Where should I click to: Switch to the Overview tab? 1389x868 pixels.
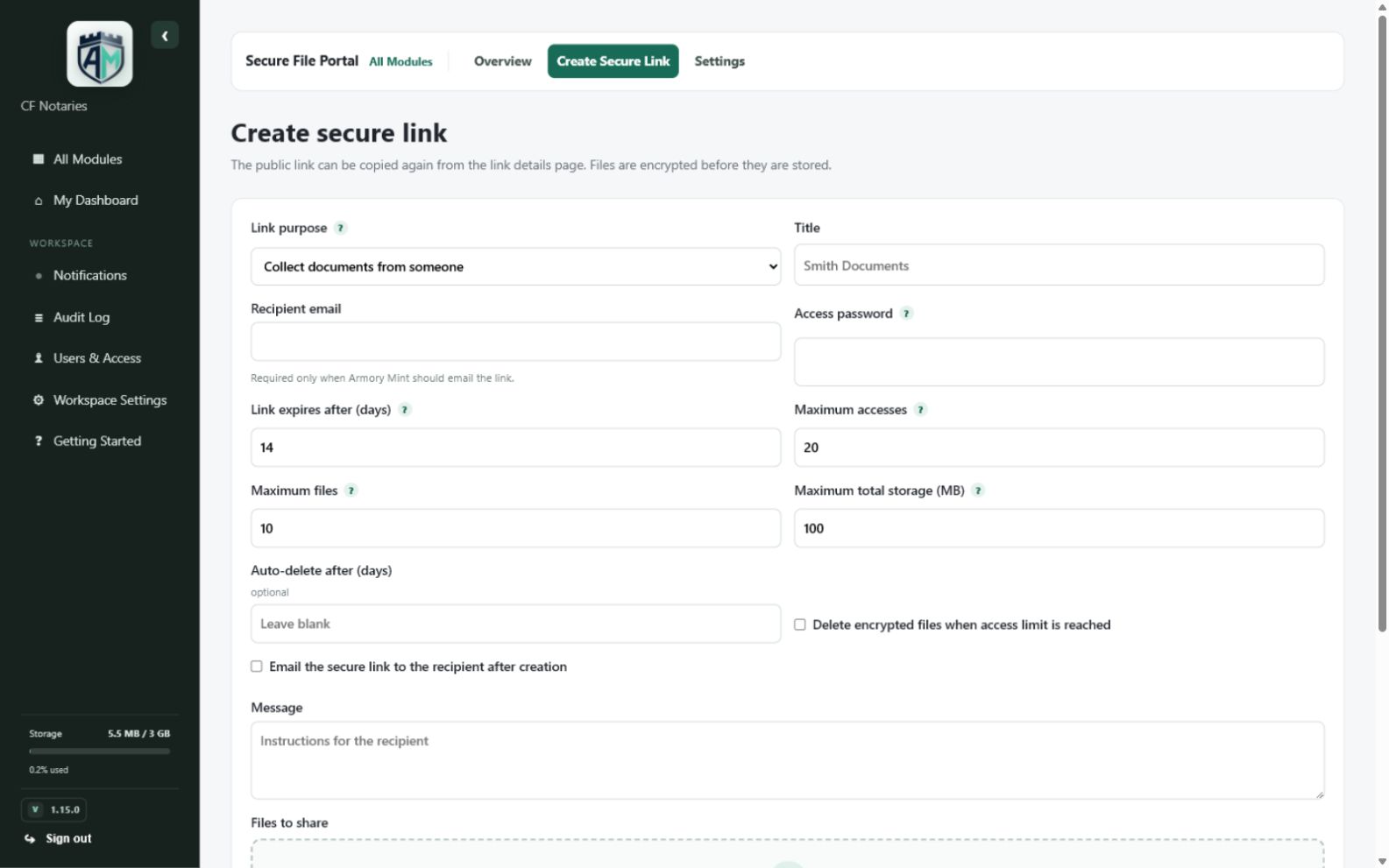pos(503,61)
